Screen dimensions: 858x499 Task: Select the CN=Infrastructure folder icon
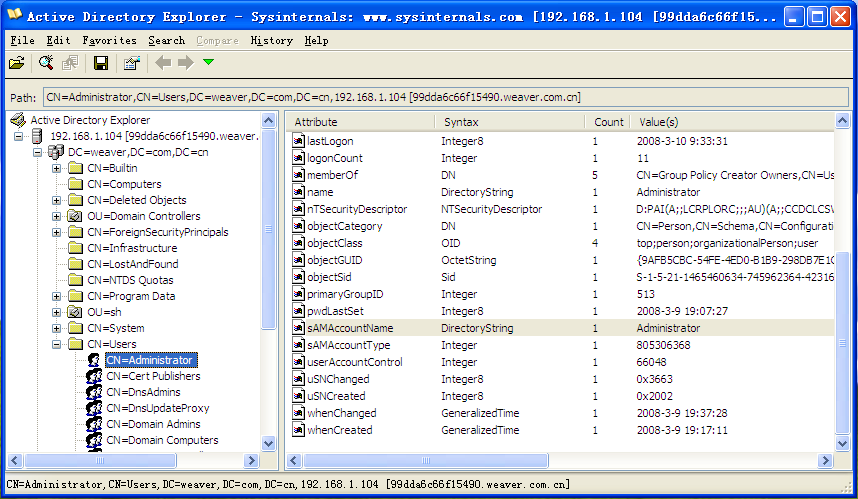pos(76,248)
